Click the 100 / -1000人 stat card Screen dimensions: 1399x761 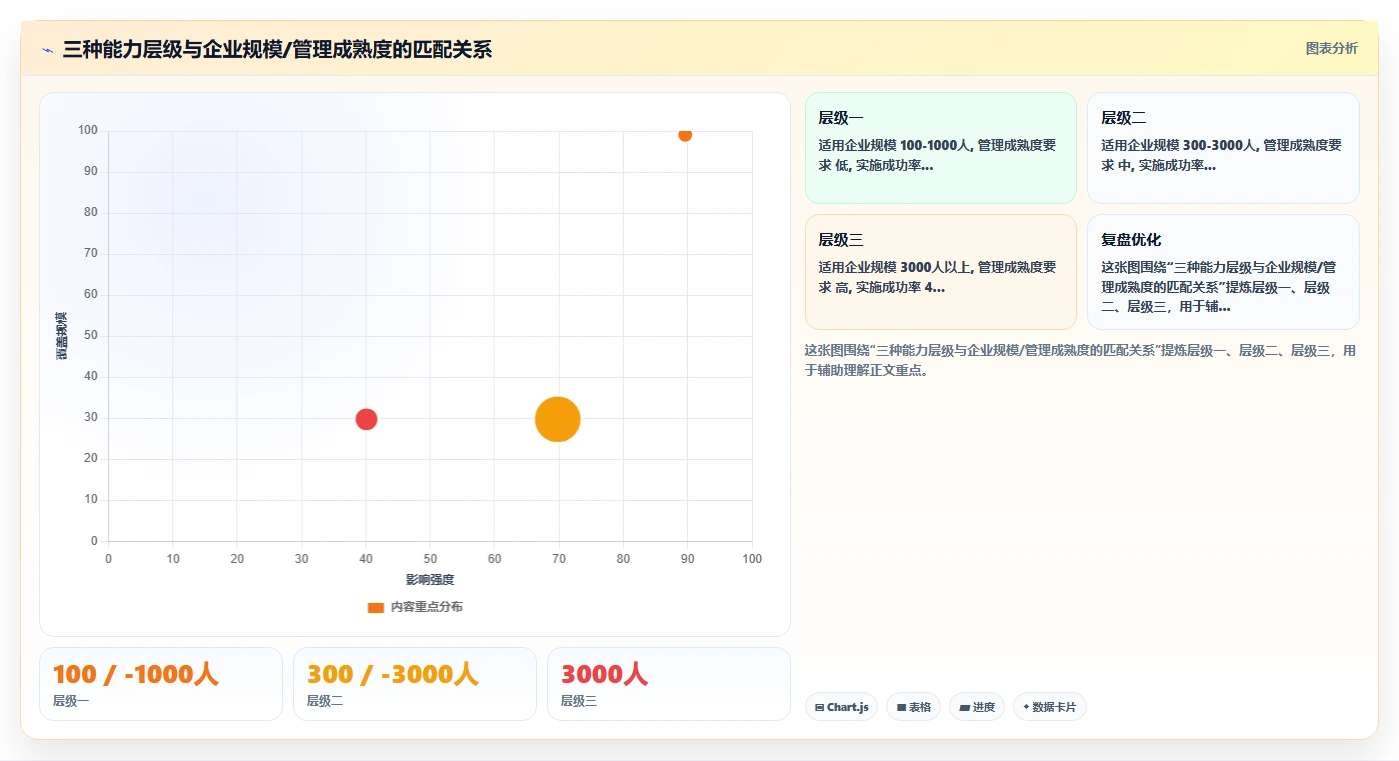pos(161,684)
